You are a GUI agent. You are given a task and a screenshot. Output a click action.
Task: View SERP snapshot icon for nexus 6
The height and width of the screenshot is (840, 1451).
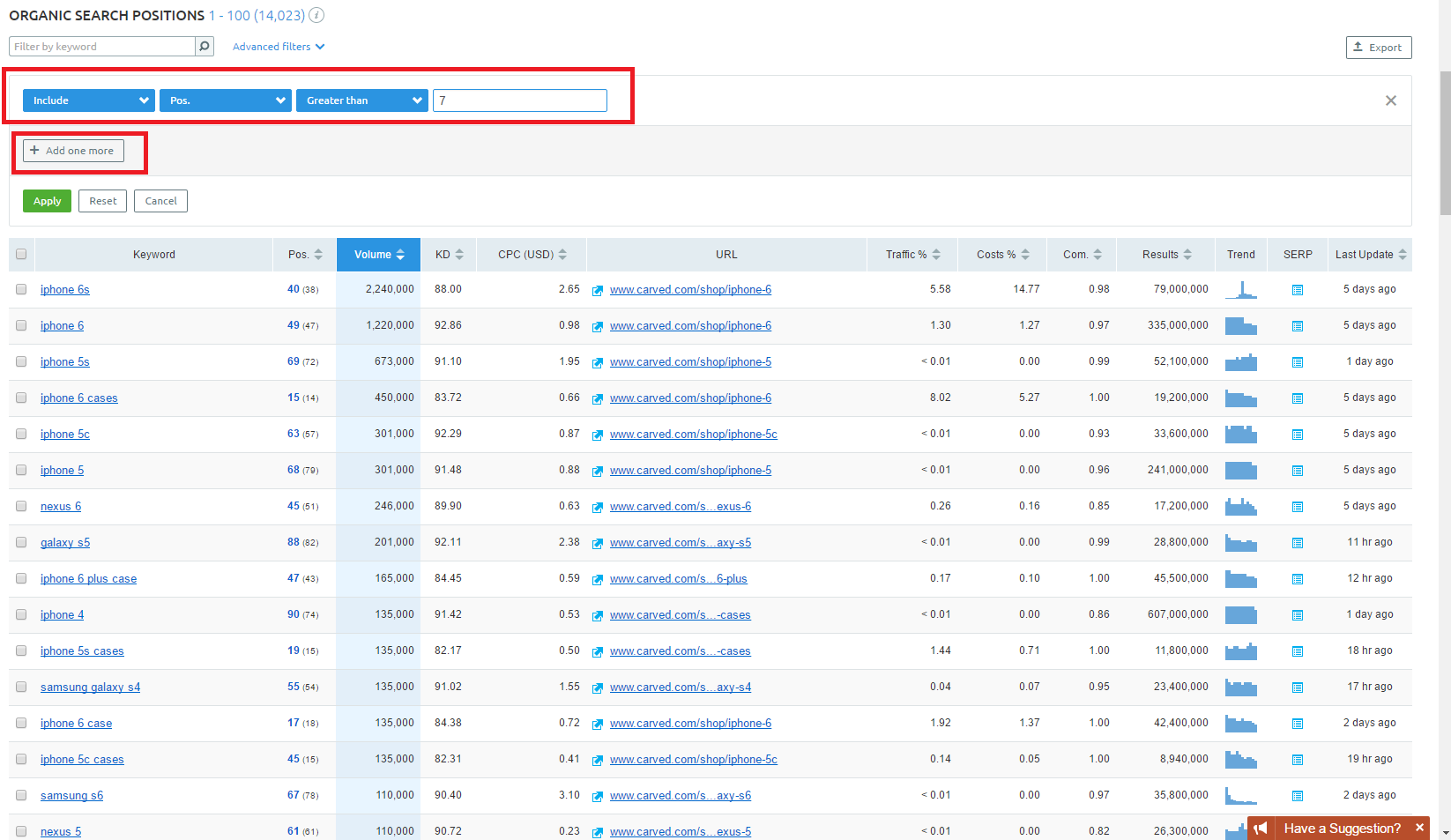(1298, 507)
